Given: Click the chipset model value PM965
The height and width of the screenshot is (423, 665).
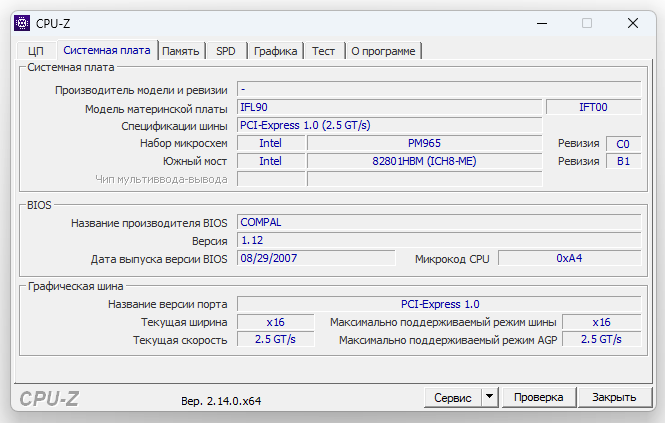Looking at the screenshot, I should coord(425,143).
